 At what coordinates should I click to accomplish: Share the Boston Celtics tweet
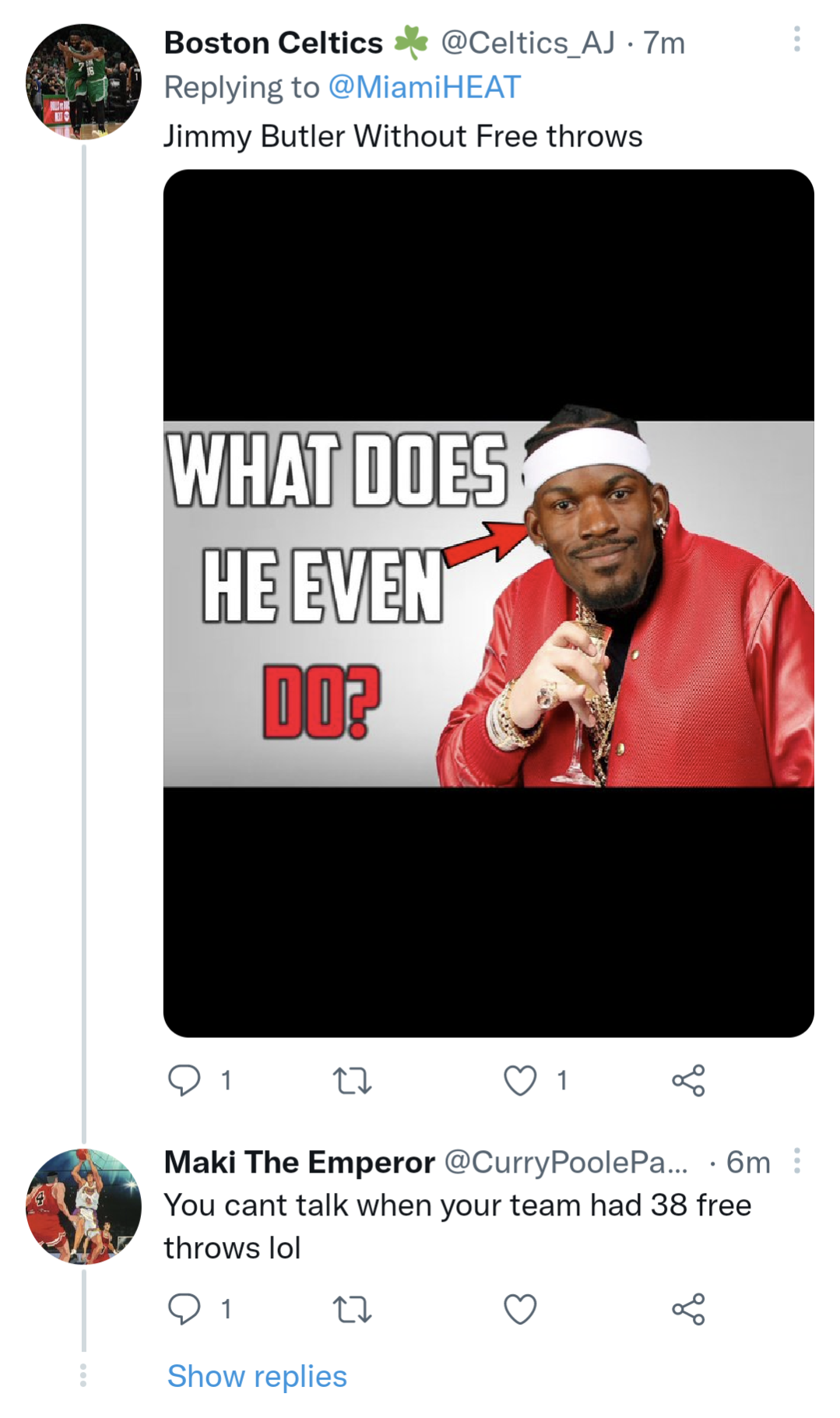click(x=688, y=1080)
